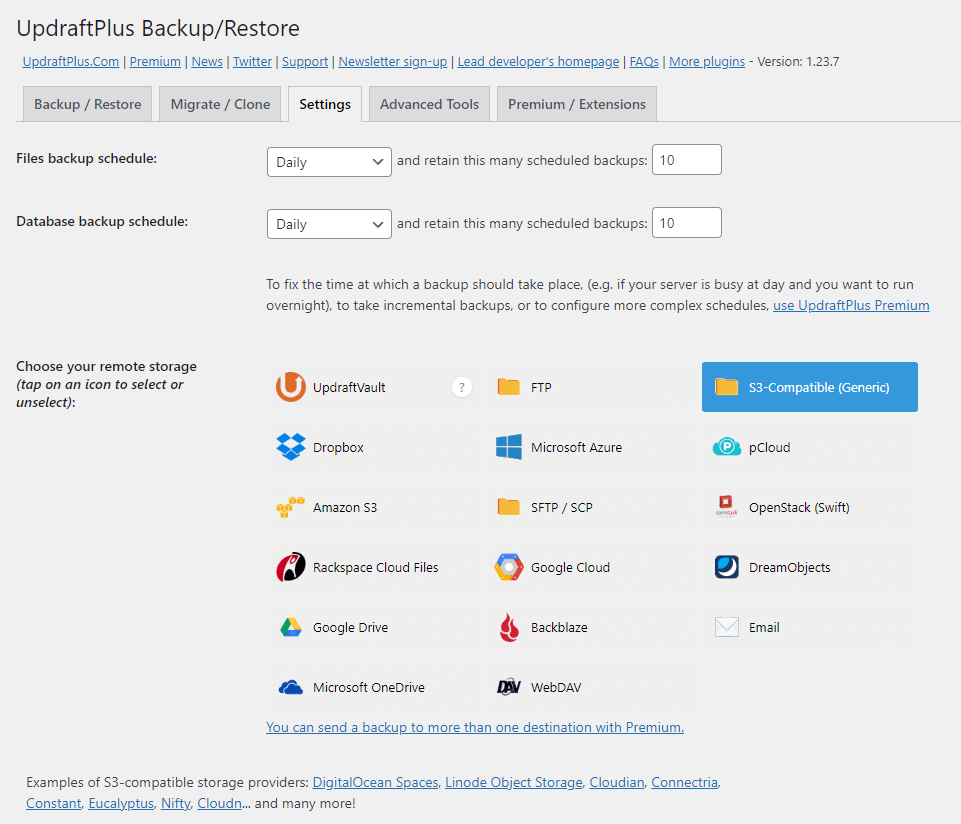This screenshot has width=961, height=824.
Task: Open the Migrate / Clone tab
Action: (220, 104)
